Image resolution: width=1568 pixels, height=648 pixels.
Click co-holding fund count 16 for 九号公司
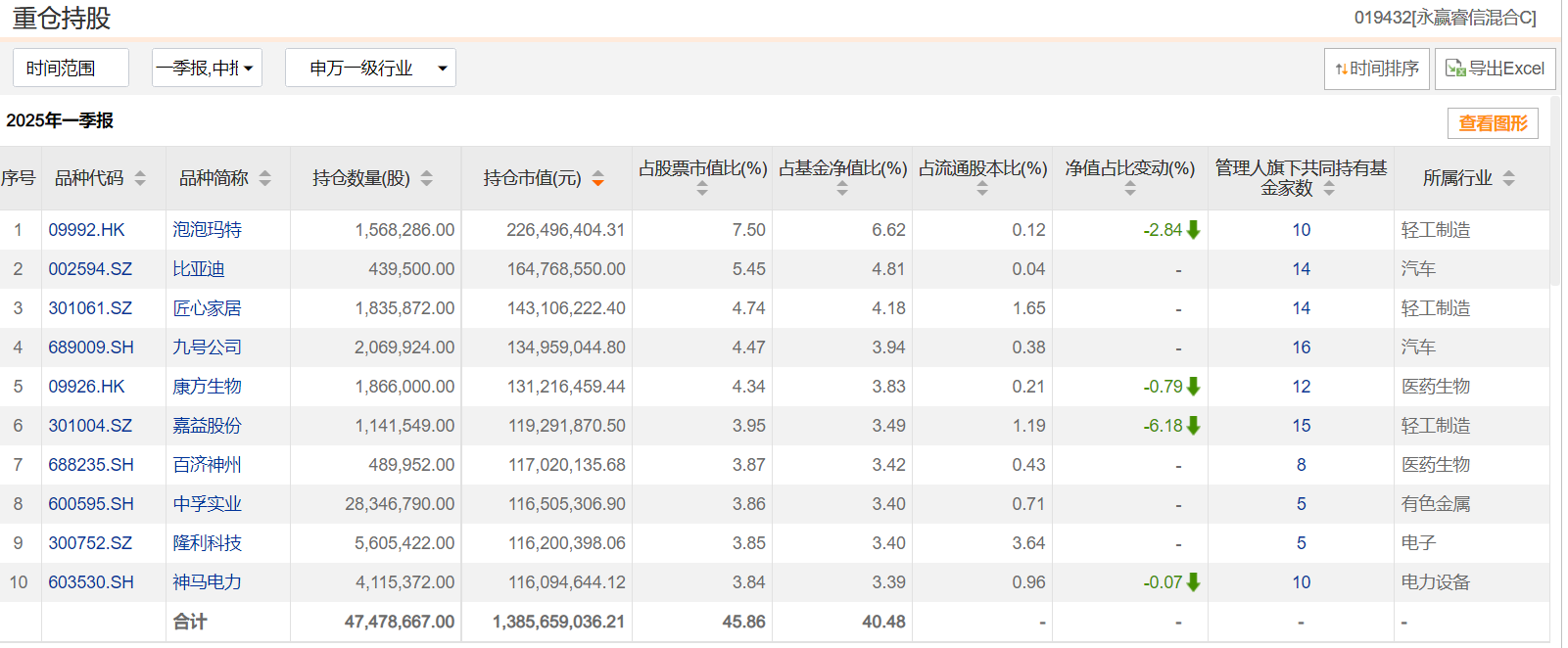1301,347
